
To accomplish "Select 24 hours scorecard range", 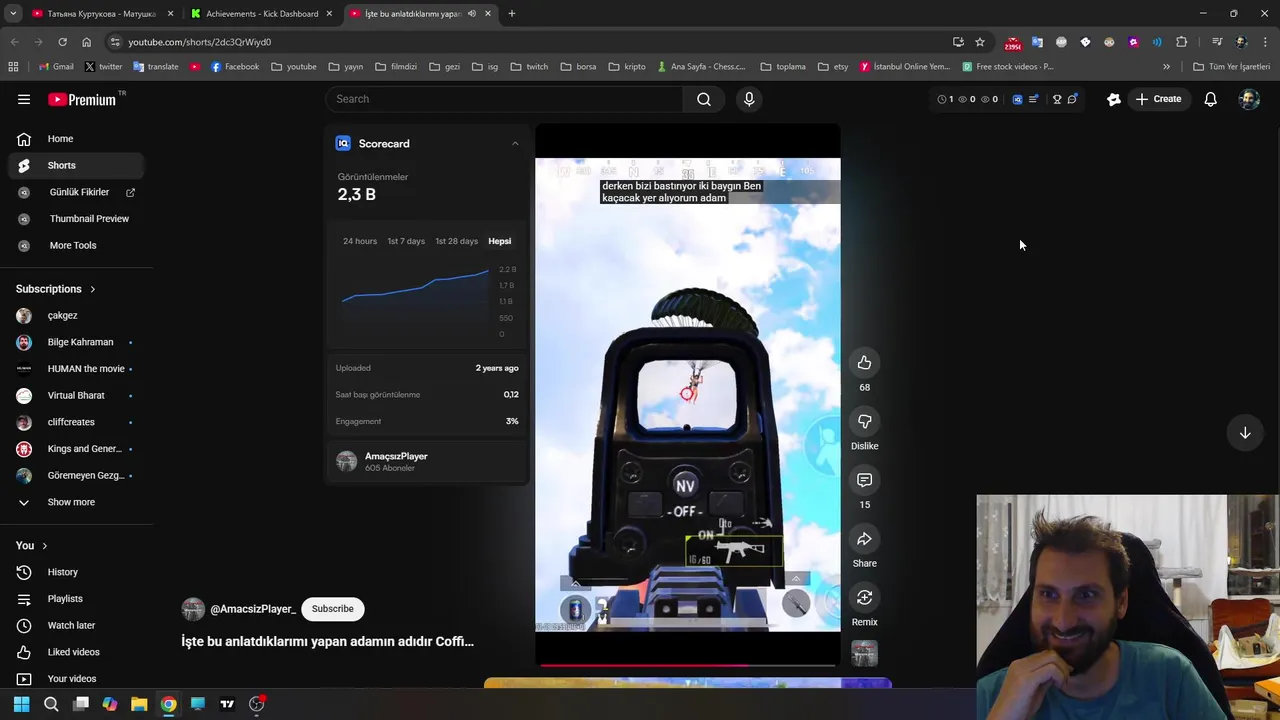I will point(360,241).
